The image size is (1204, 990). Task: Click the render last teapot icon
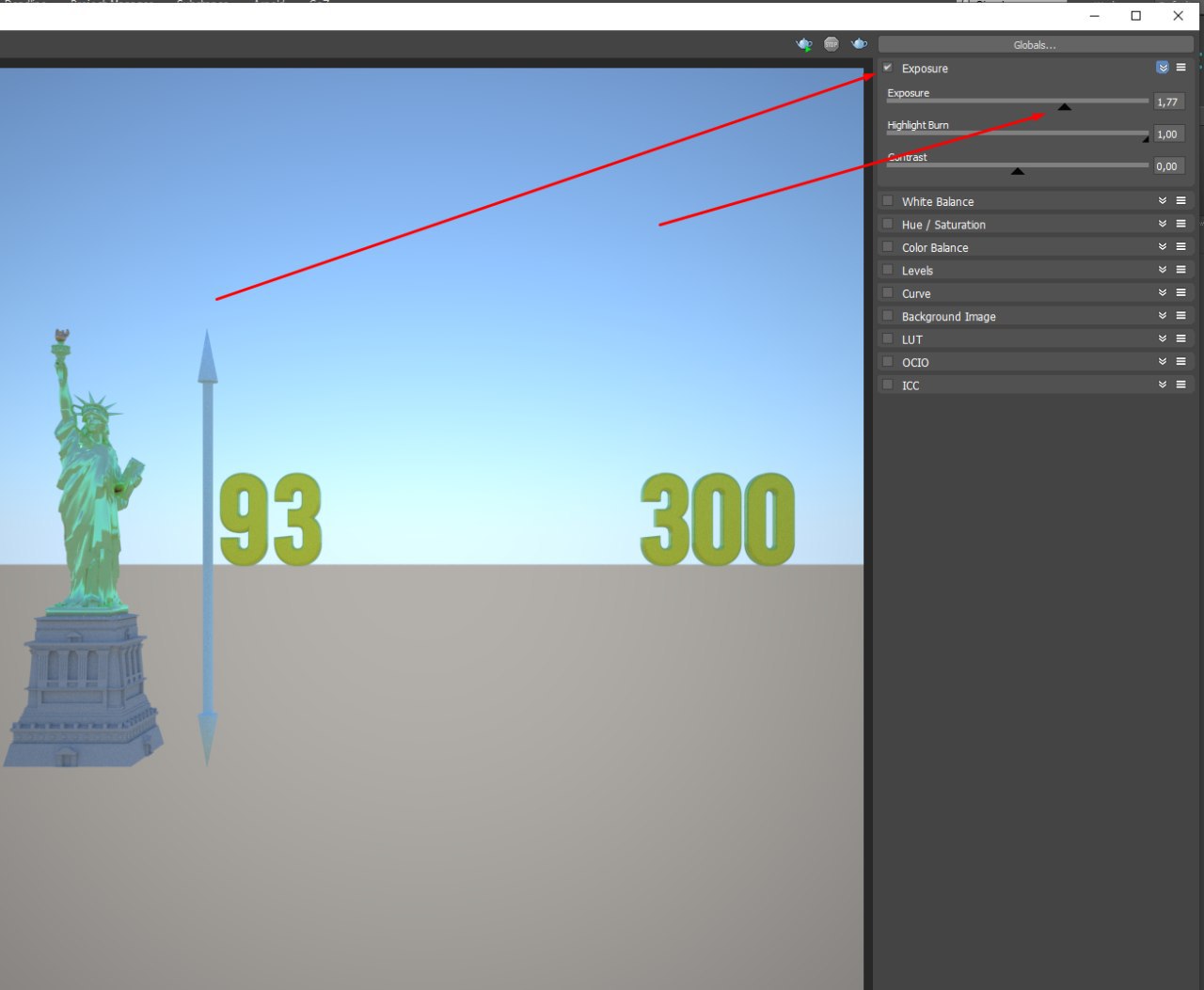click(859, 44)
